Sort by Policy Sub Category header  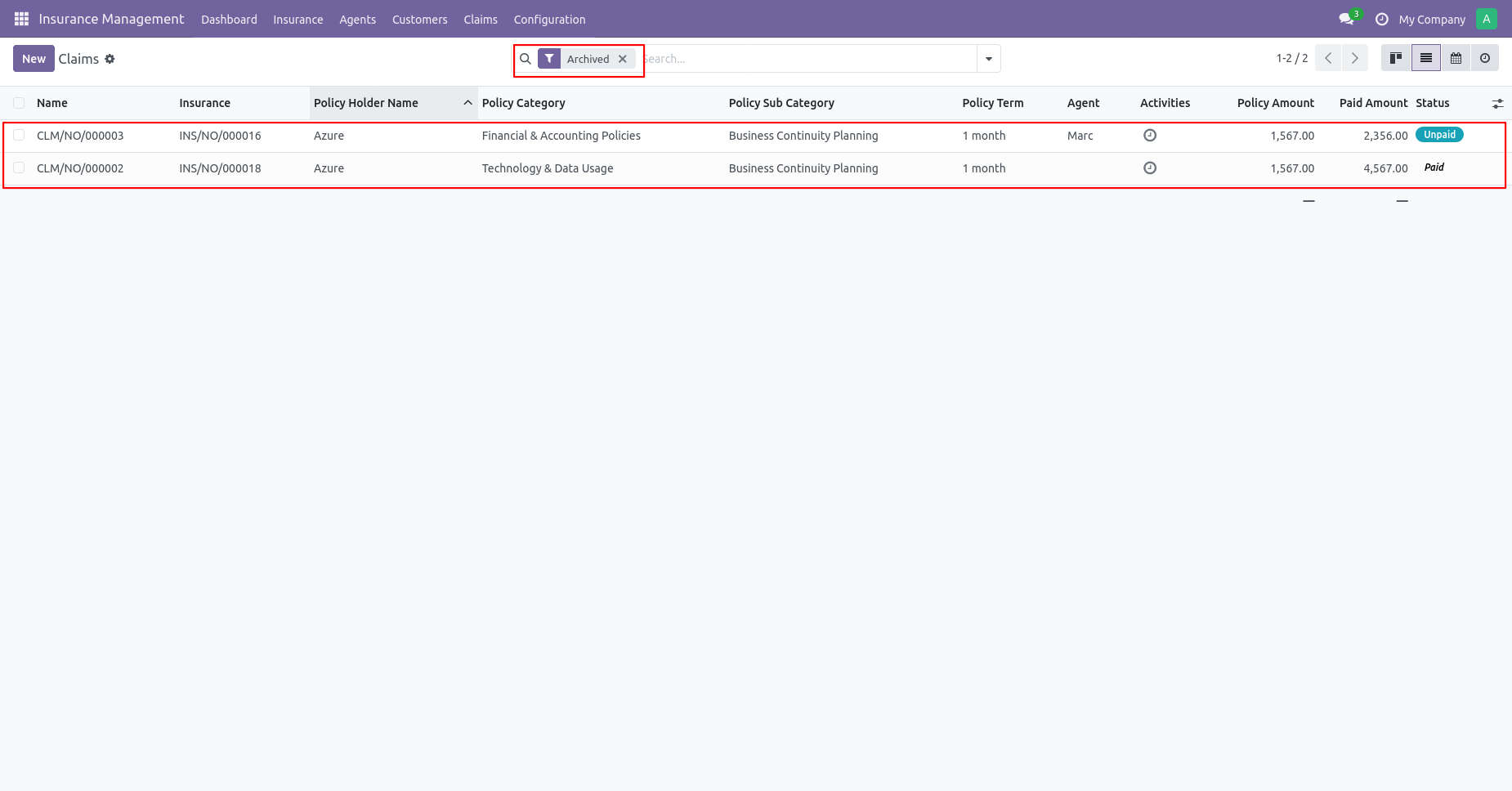781,103
